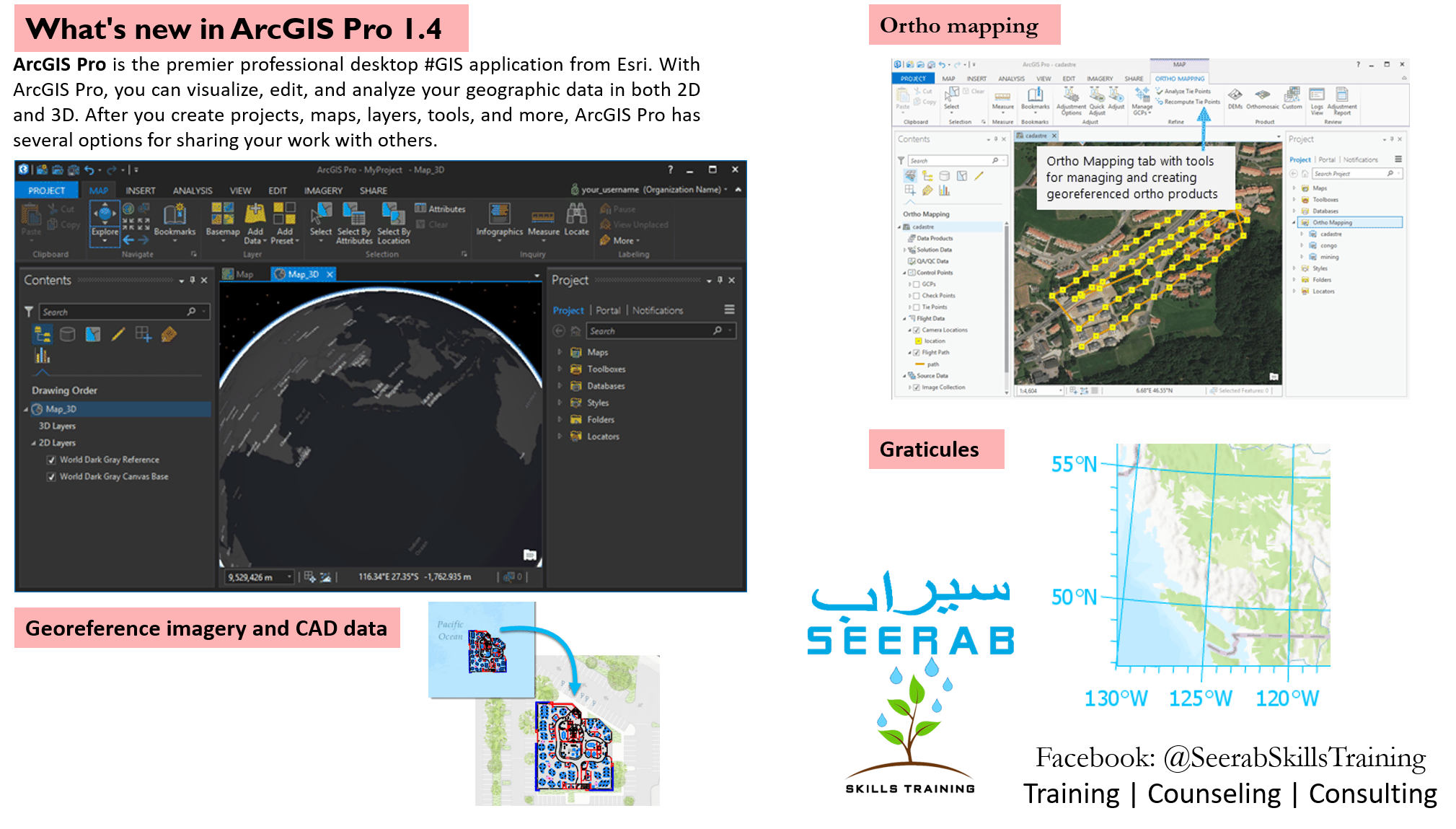Open Notifications in dark Project pane

pos(658,310)
